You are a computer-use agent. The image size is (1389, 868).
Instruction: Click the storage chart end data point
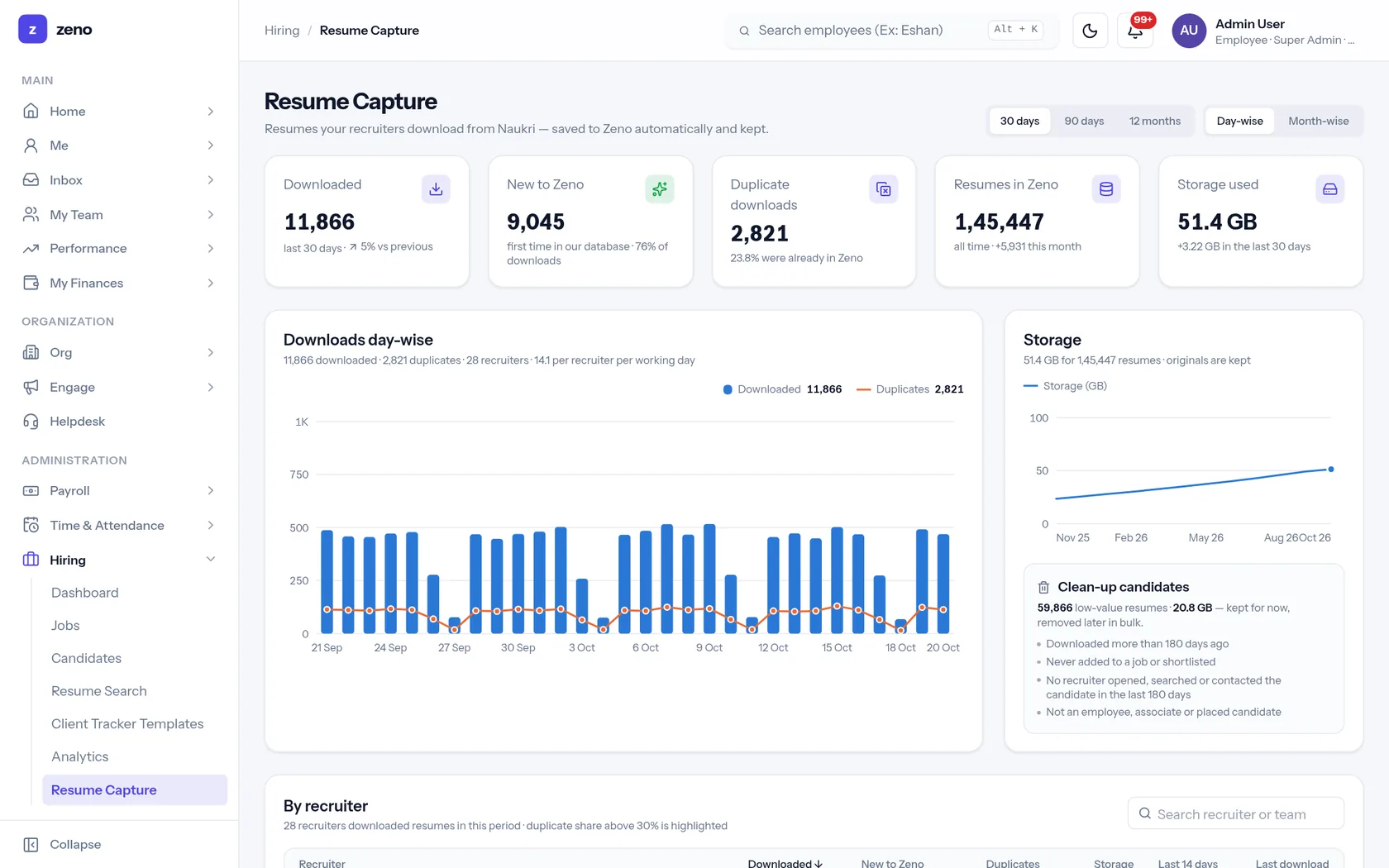point(1330,470)
